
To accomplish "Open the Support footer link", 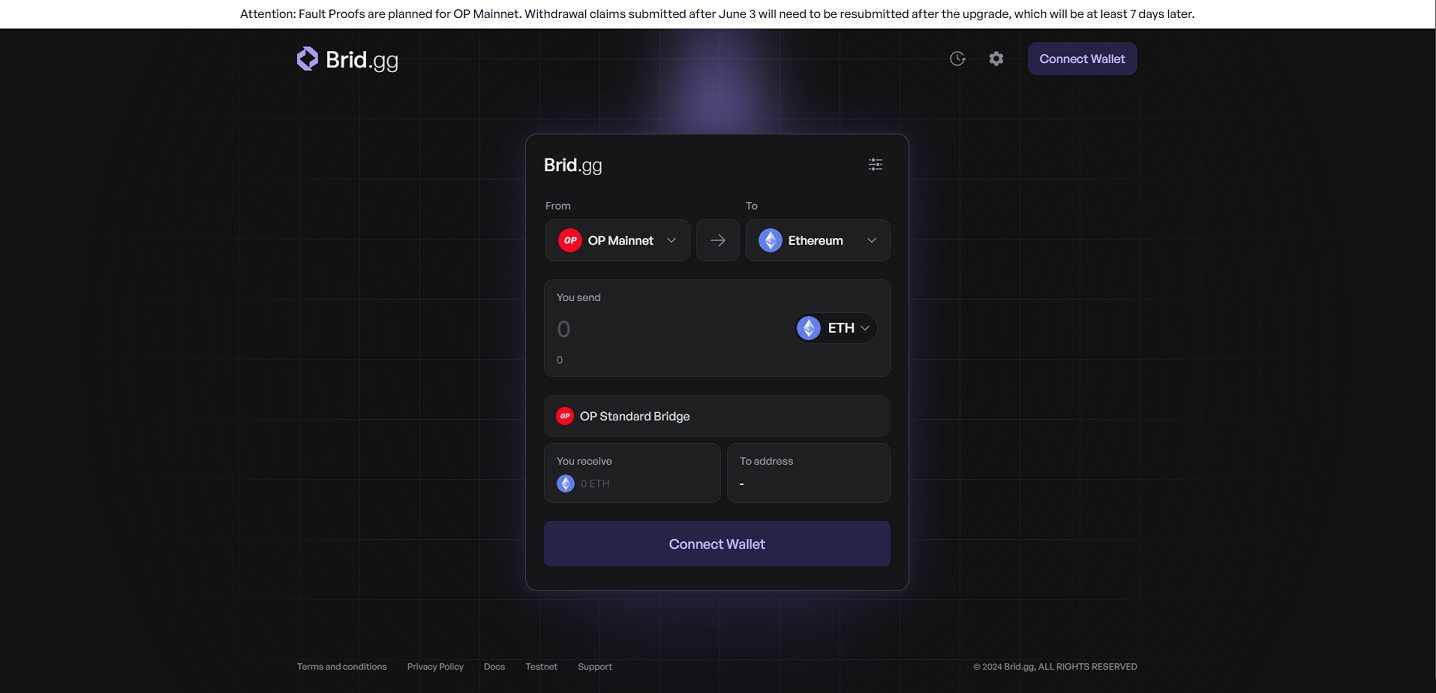I will (595, 667).
